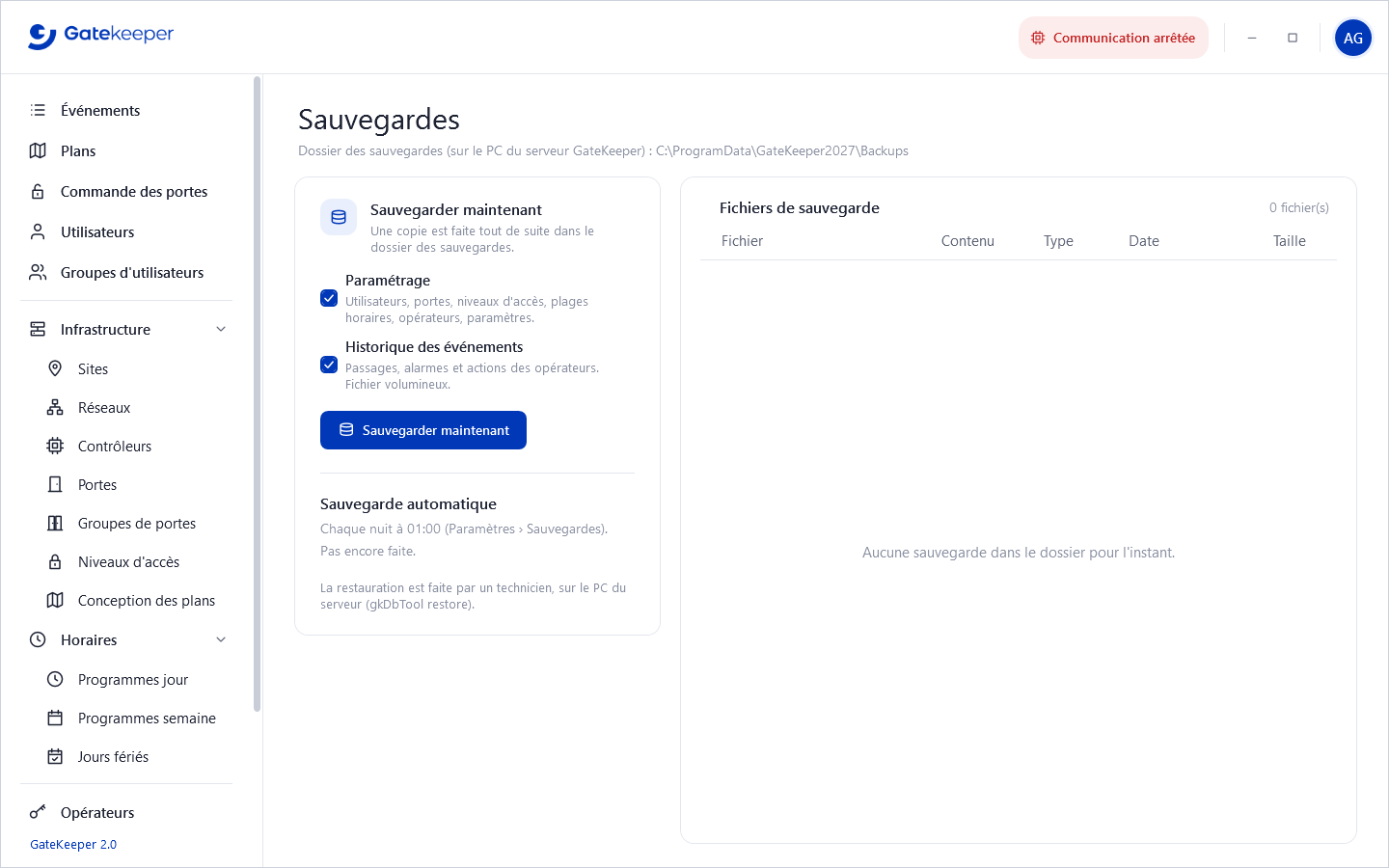This screenshot has width=1389, height=868.
Task: Click the Plans map icon
Action: tap(38, 150)
